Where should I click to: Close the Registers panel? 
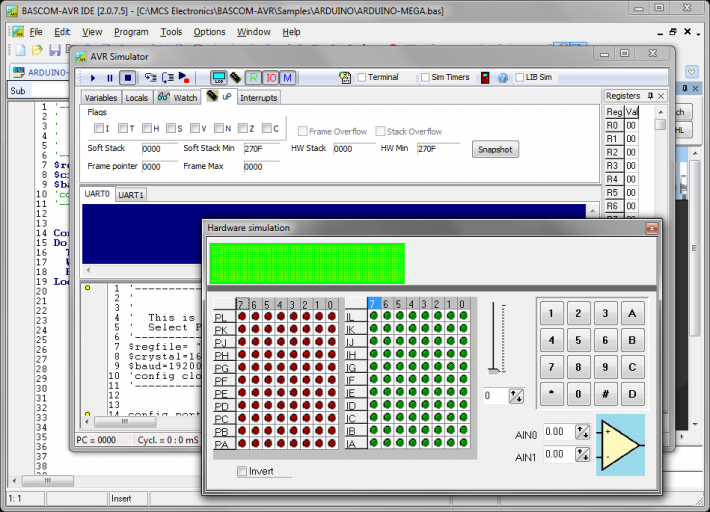[x=661, y=96]
